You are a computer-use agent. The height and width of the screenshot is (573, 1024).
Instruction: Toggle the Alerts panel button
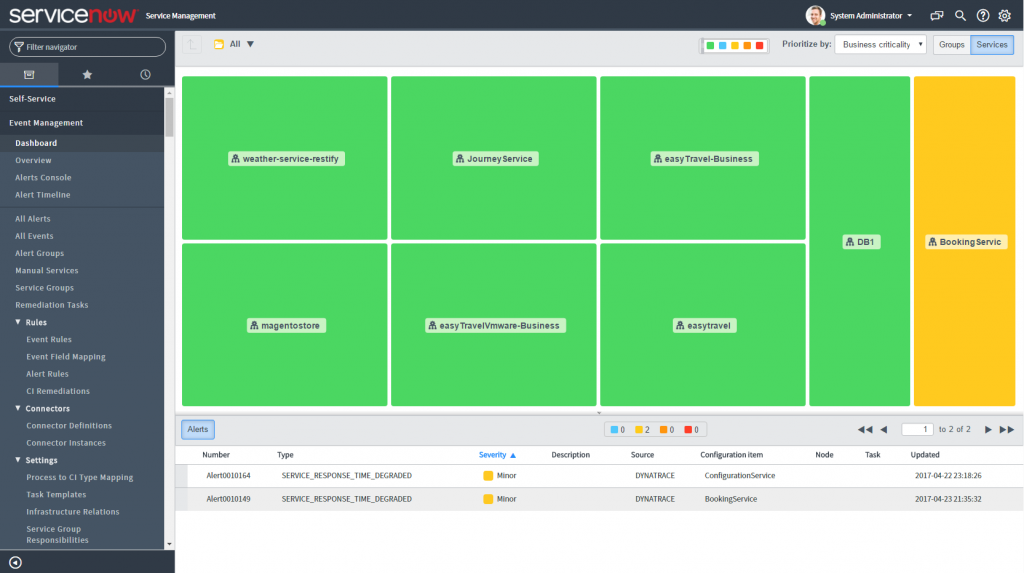[198, 429]
